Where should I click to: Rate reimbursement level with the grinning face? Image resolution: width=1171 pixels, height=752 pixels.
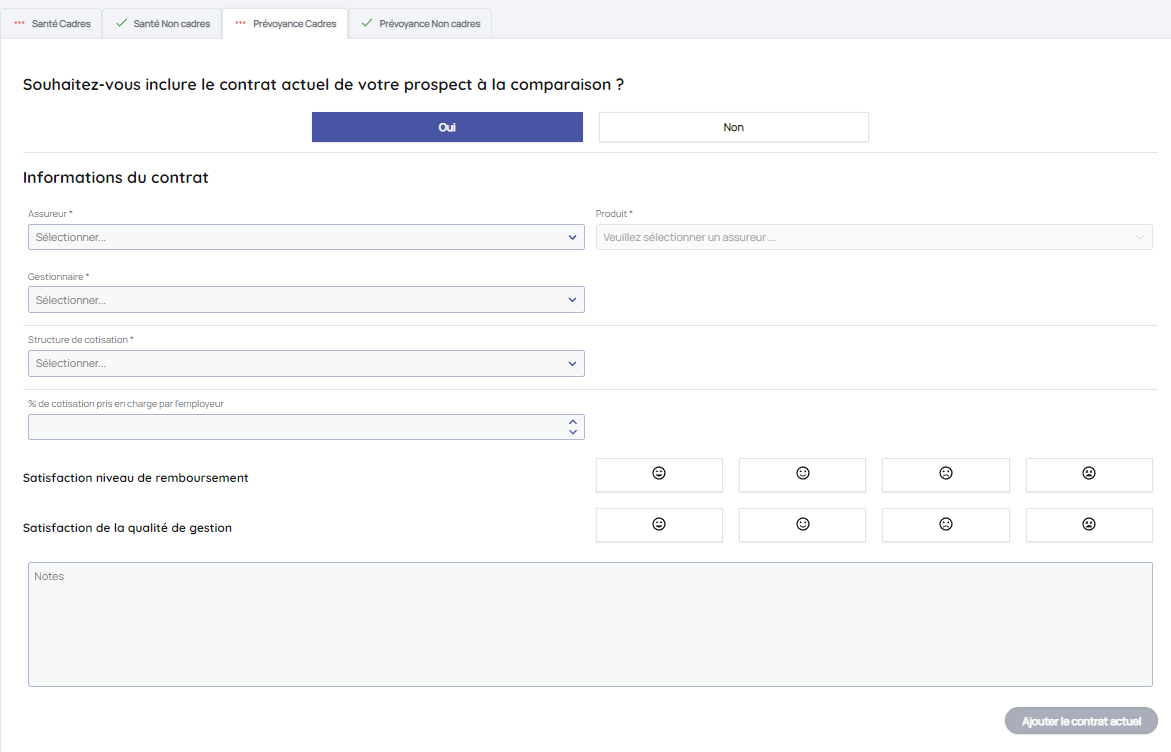[659, 474]
